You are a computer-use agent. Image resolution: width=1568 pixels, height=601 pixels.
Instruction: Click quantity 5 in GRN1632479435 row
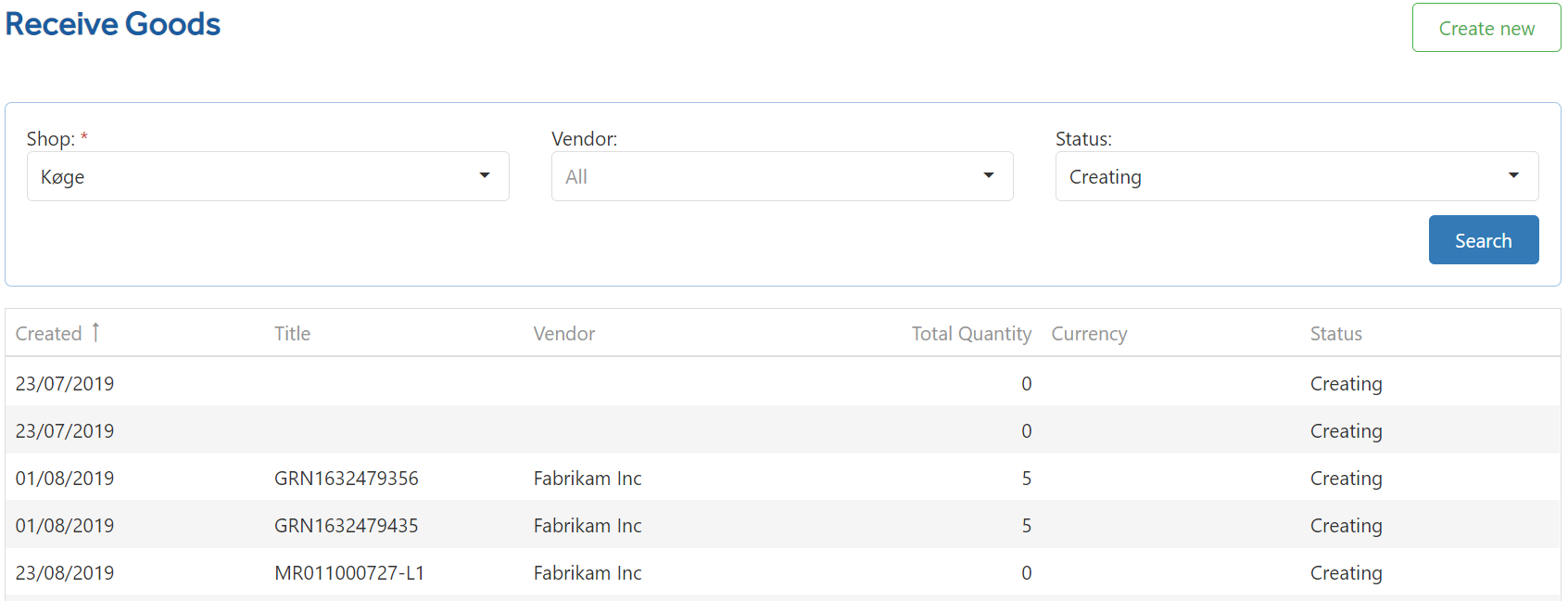click(1027, 526)
